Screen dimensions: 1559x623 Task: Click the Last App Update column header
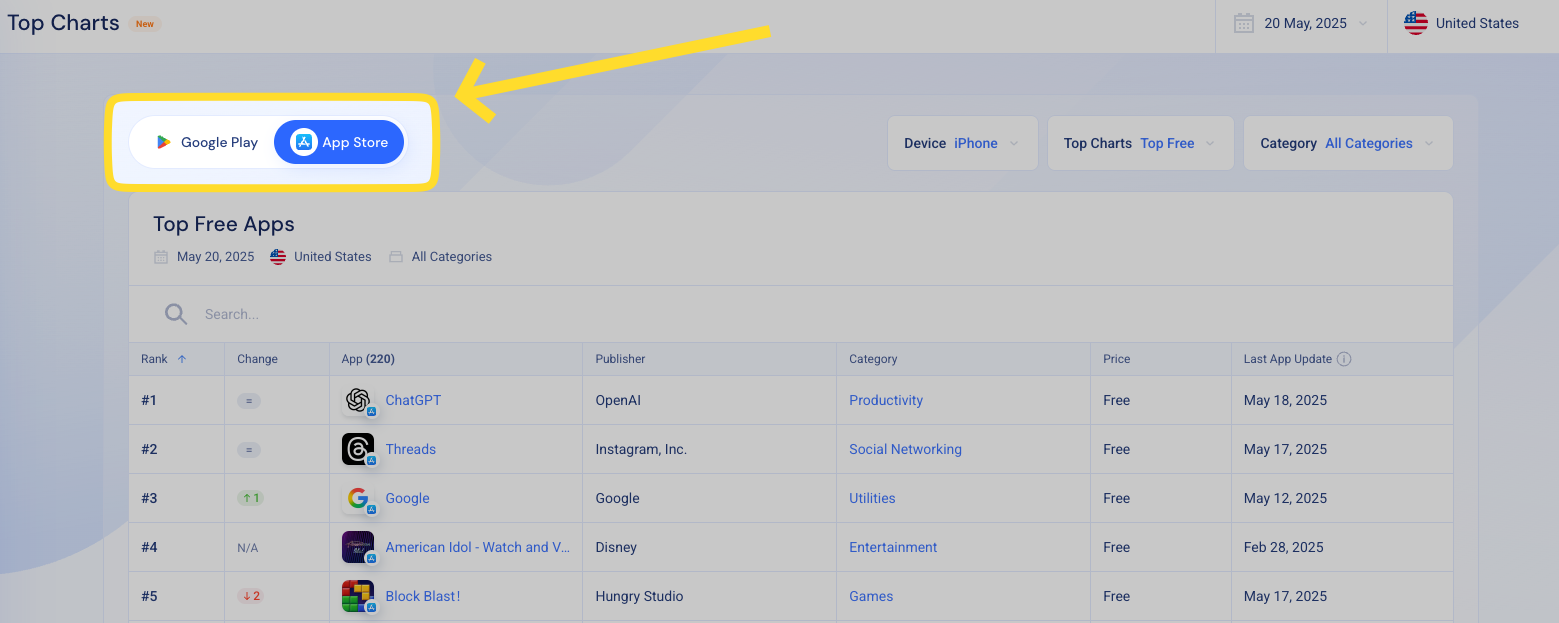pos(1288,359)
